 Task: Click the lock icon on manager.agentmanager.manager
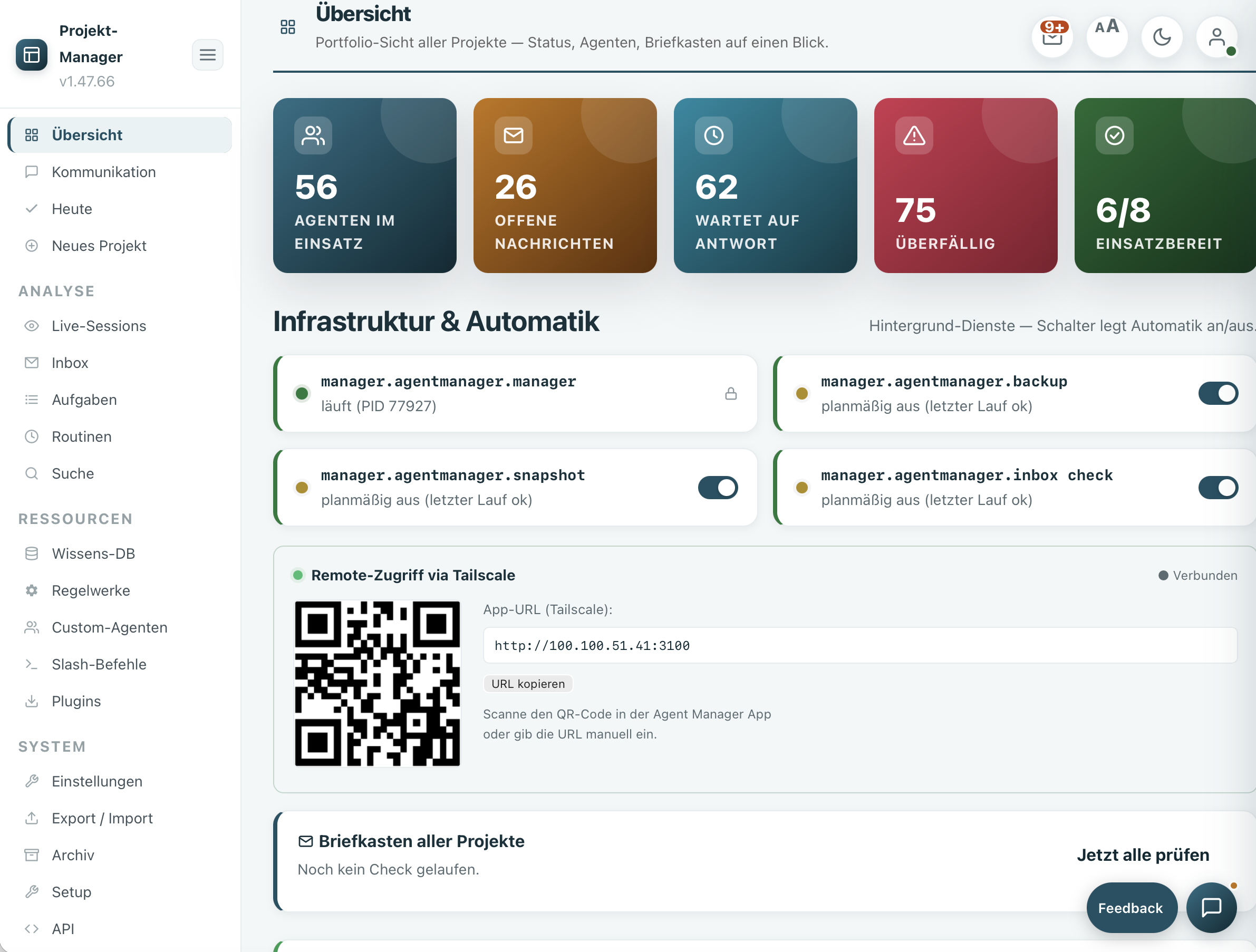pyautogui.click(x=731, y=393)
